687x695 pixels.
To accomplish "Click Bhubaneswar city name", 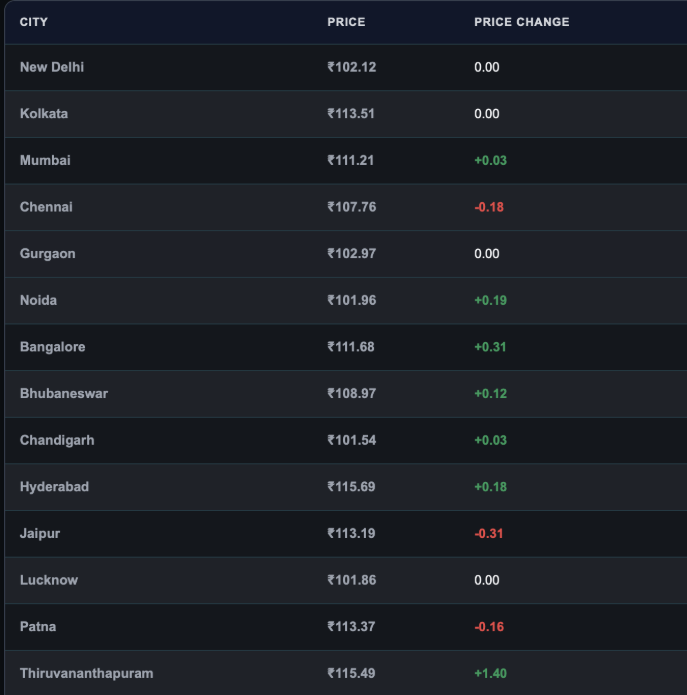I will pyautogui.click(x=64, y=394).
